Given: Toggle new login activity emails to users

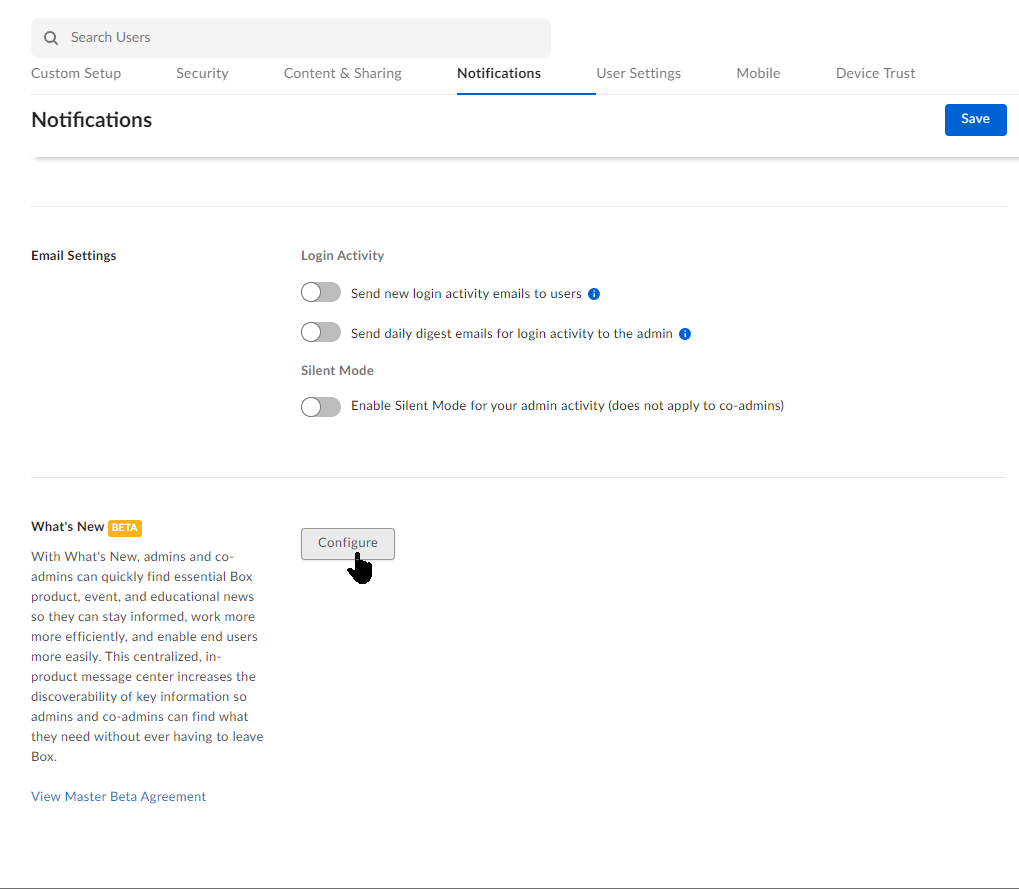Looking at the screenshot, I should [x=321, y=292].
